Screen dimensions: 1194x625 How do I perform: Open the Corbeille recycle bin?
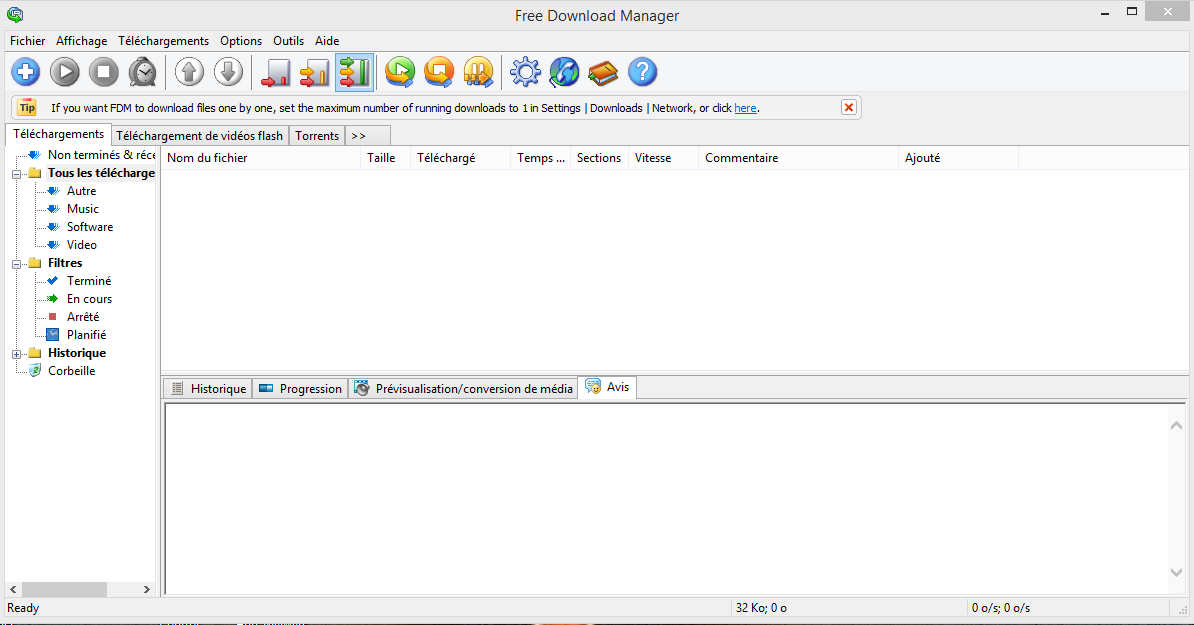click(72, 371)
